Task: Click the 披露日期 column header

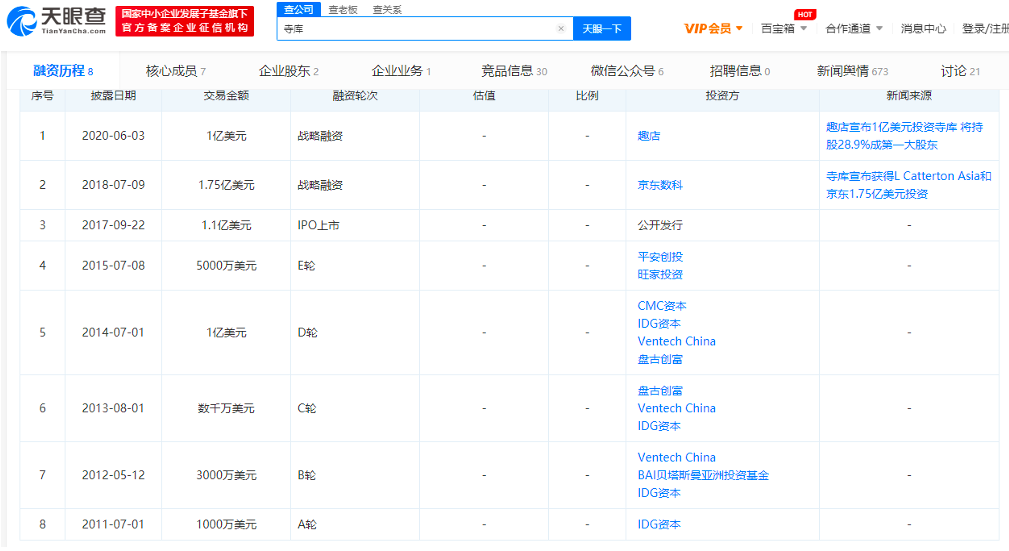Action: click(x=113, y=95)
